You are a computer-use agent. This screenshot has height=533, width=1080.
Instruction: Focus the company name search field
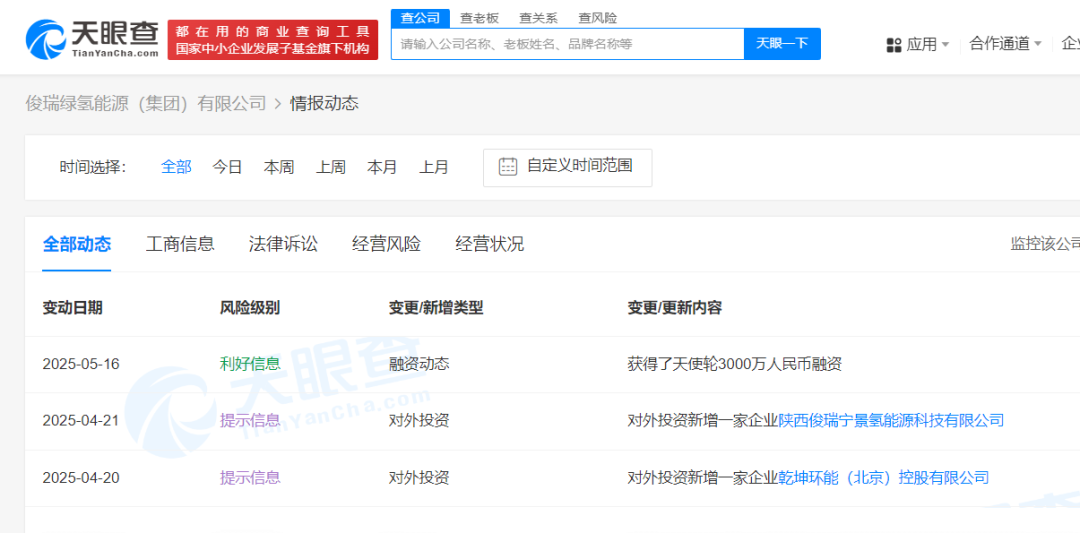(568, 44)
